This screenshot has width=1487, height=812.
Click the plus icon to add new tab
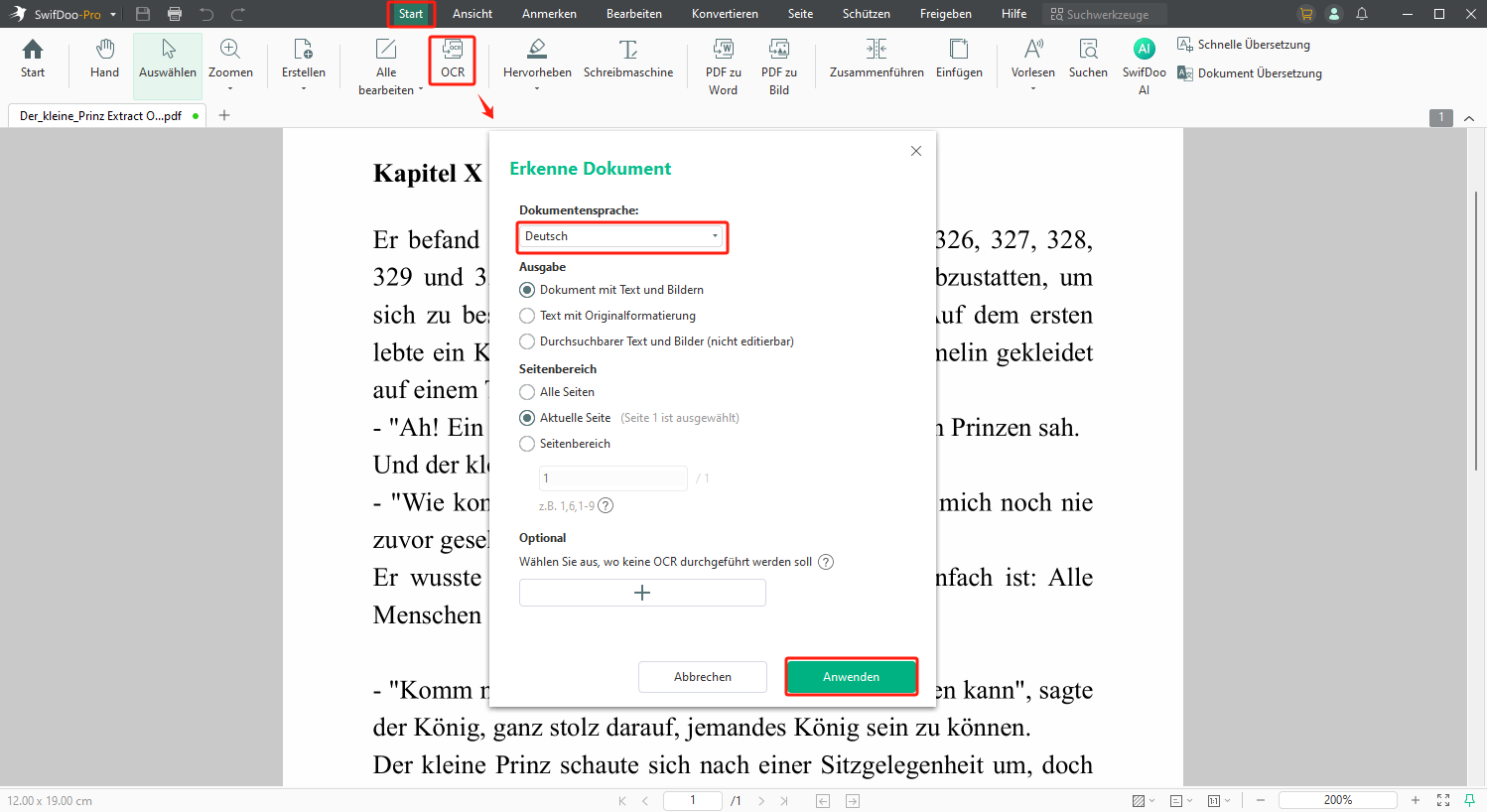point(224,115)
